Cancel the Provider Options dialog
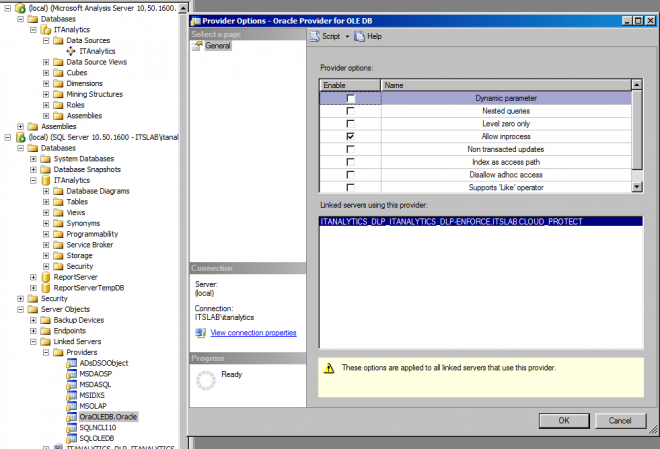The height and width of the screenshot is (449, 660). pyautogui.click(x=620, y=420)
